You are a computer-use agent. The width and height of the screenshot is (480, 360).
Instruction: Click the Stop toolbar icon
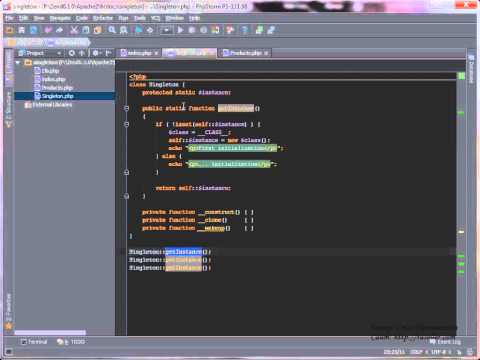click(204, 30)
